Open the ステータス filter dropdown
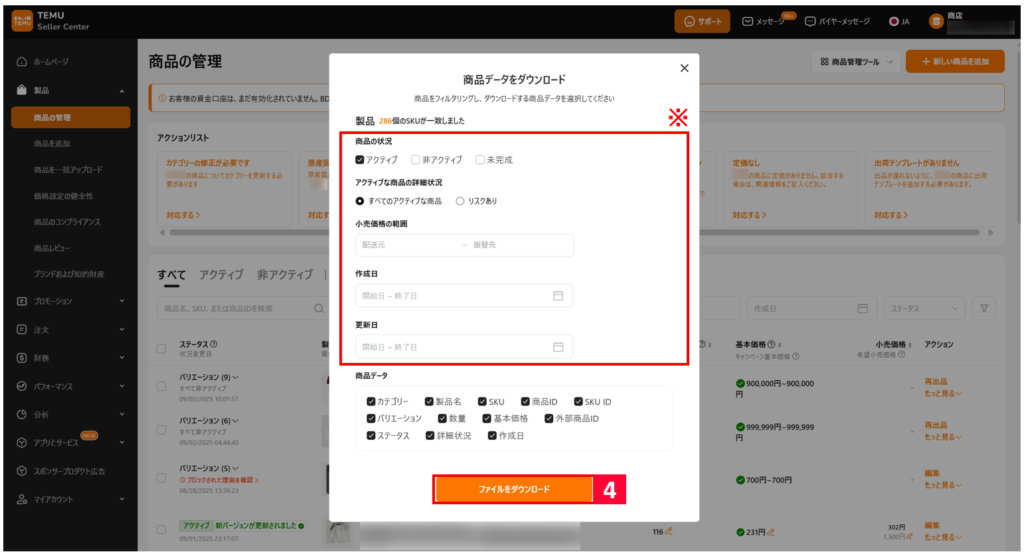Screen dimensions: 1024x556 [x=923, y=308]
